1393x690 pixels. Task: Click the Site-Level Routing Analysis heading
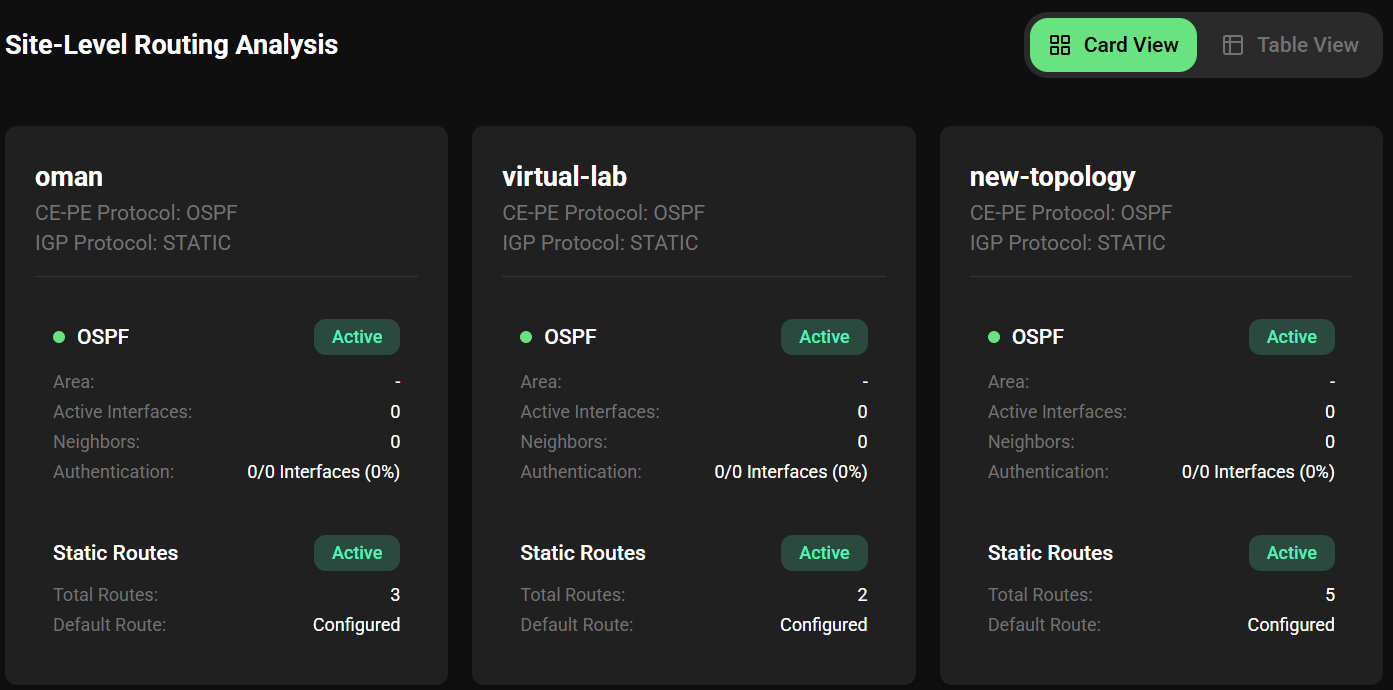171,45
